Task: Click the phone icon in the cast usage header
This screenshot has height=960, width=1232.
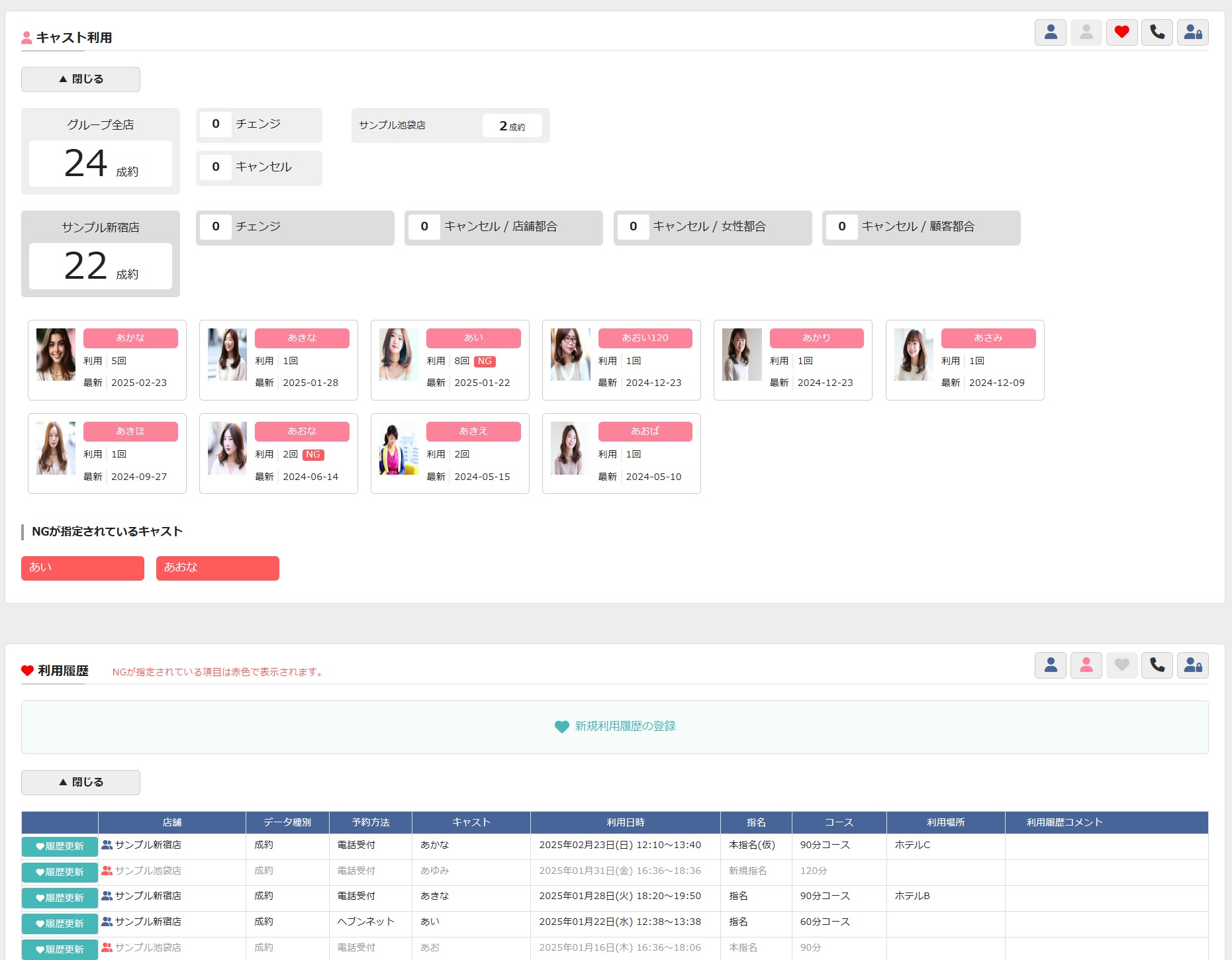Action: coord(1157,32)
